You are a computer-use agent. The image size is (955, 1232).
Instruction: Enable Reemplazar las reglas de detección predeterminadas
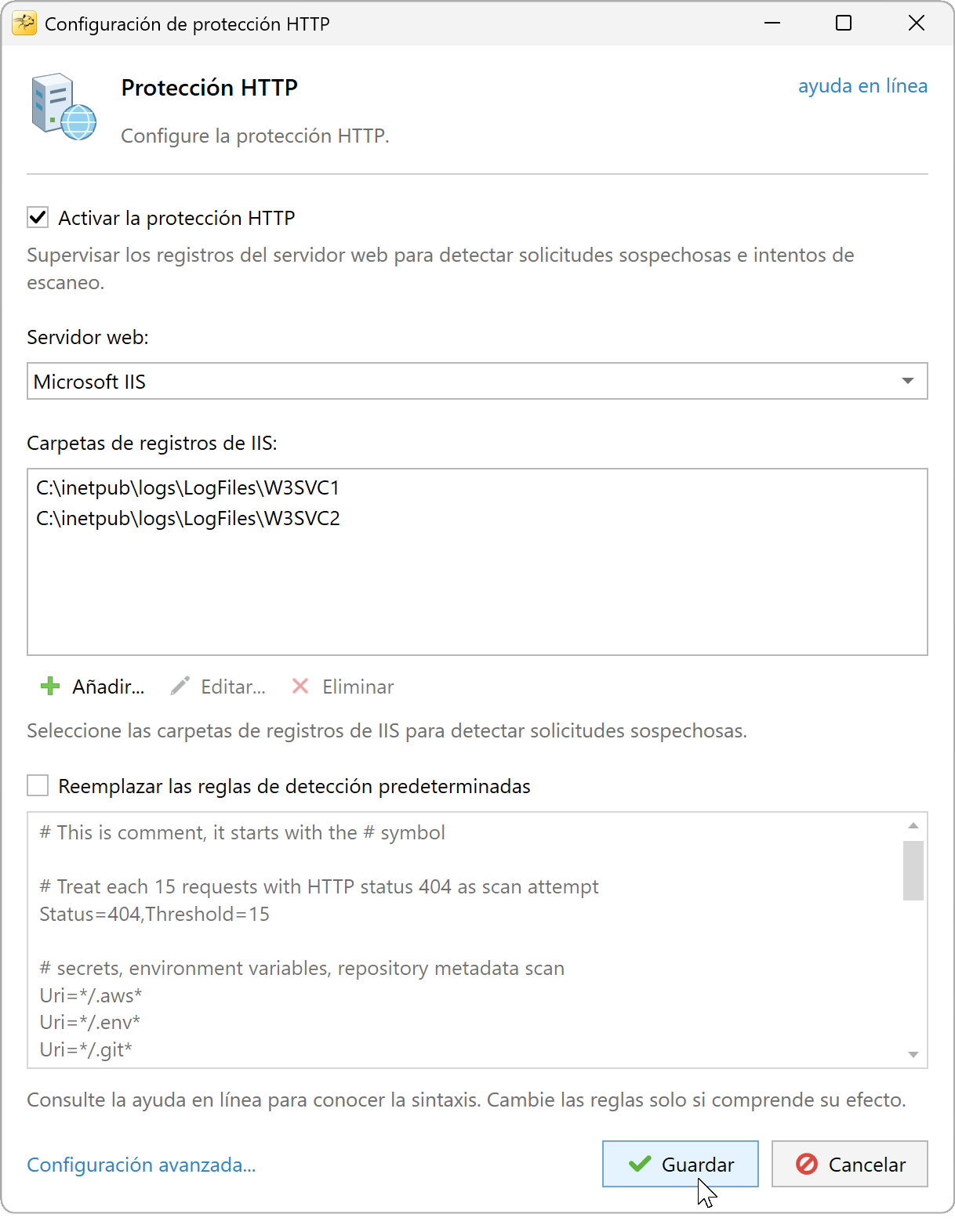tap(38, 785)
